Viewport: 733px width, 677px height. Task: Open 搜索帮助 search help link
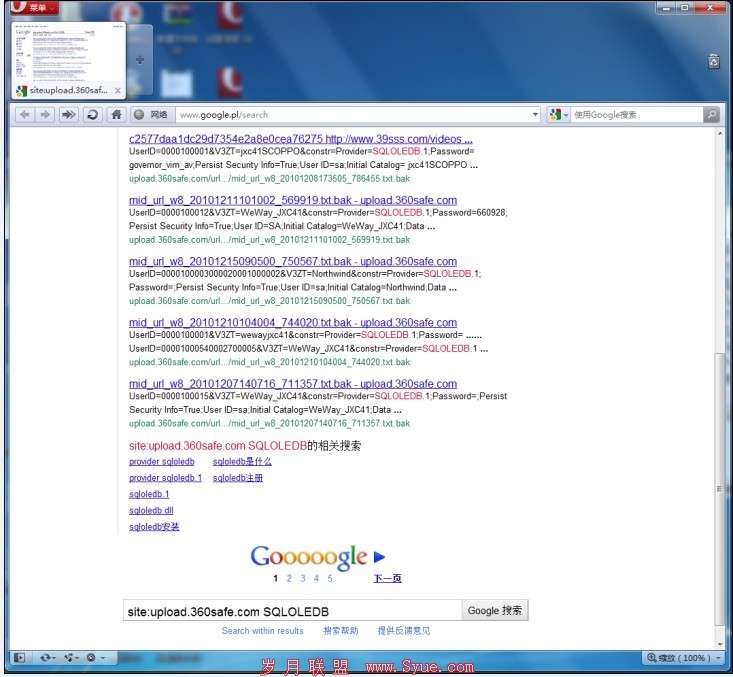click(341, 631)
